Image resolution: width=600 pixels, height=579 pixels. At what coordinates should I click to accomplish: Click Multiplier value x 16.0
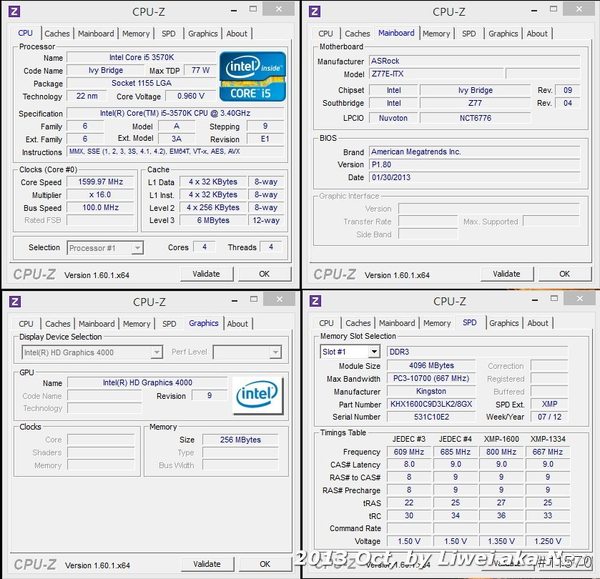pyautogui.click(x=101, y=195)
